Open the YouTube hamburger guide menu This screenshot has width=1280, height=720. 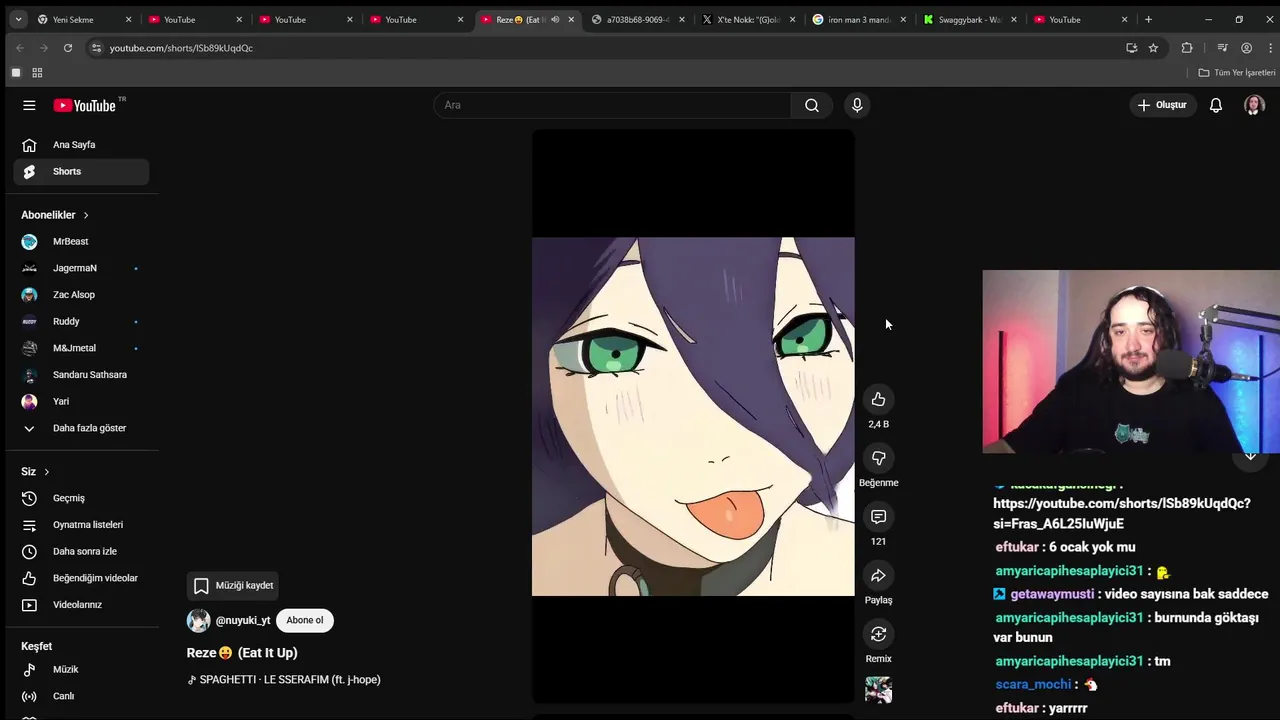click(29, 105)
